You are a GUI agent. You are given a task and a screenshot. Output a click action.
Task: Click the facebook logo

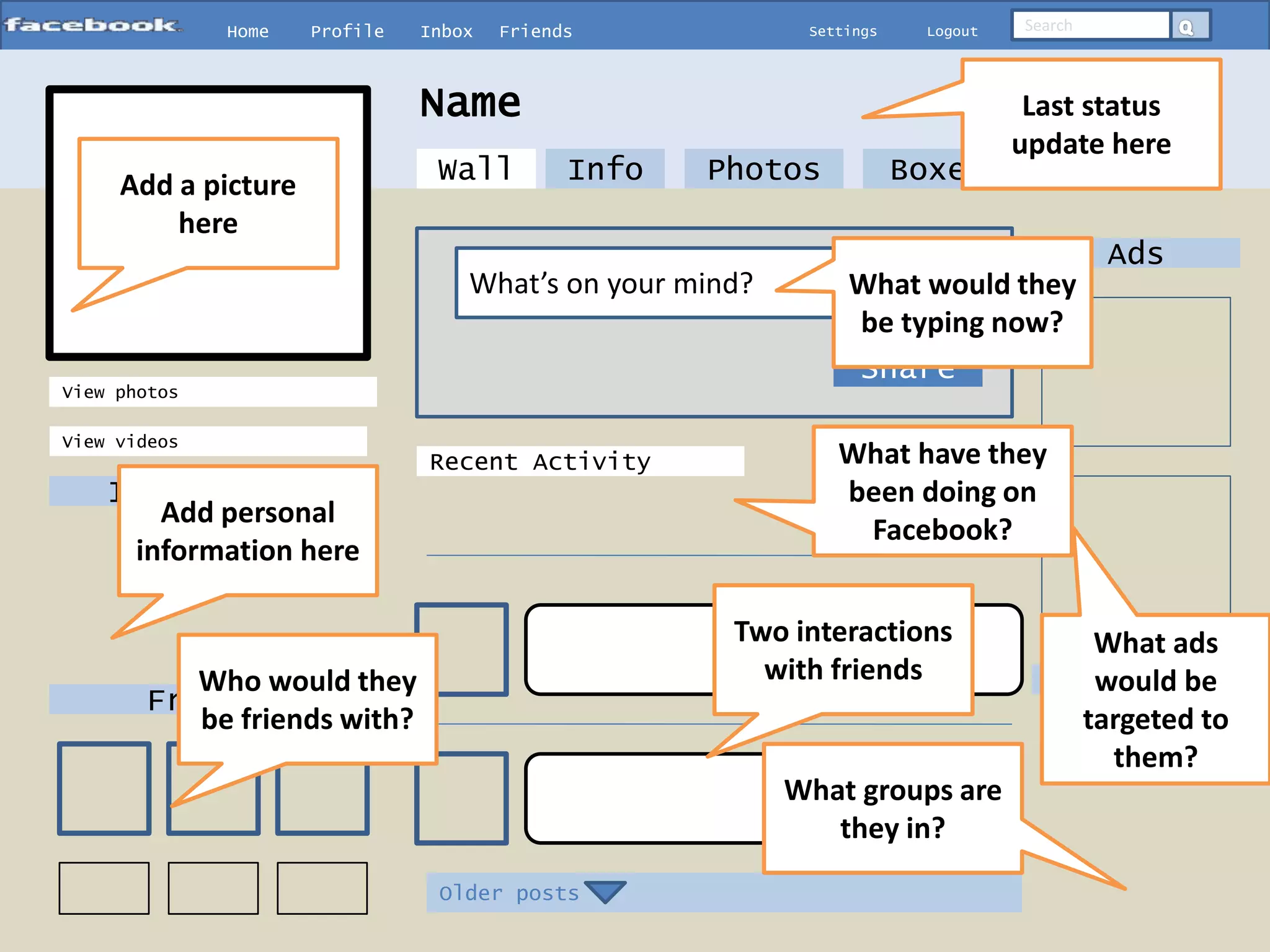click(92, 25)
